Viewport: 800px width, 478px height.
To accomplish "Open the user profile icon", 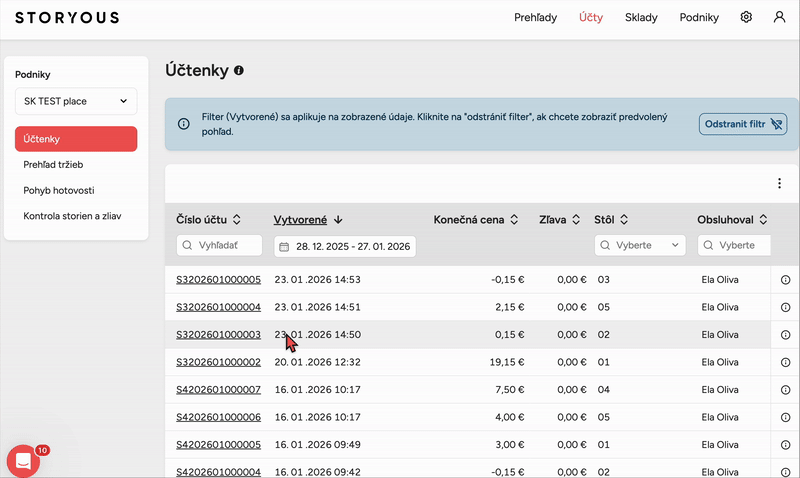I will pyautogui.click(x=779, y=17).
